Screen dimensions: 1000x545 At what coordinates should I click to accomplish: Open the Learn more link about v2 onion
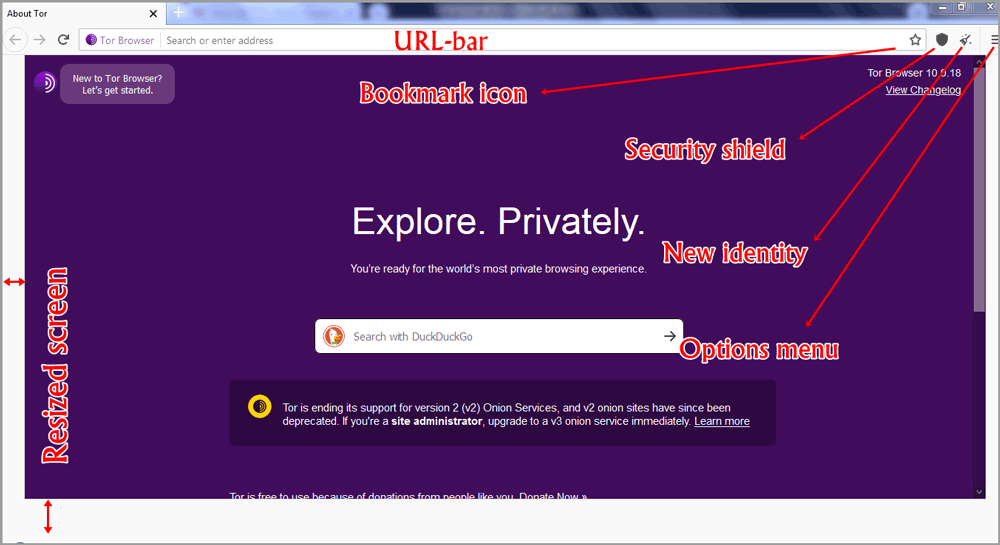tap(721, 421)
